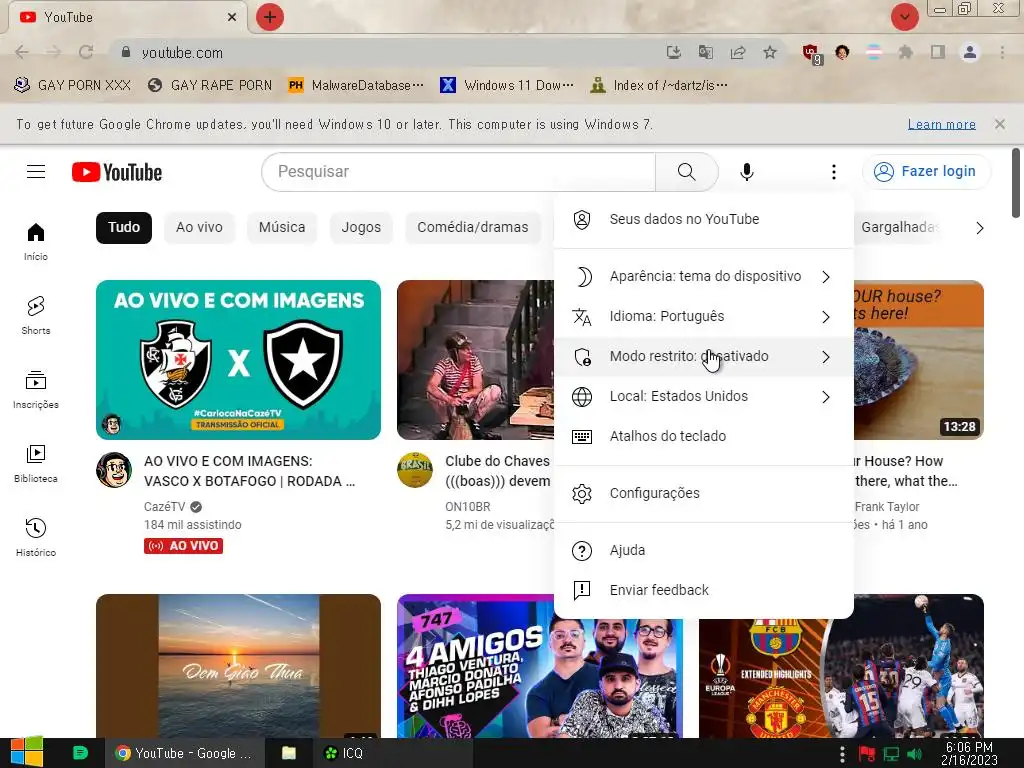Open Biblioteca in the sidebar
This screenshot has height=768, width=1024.
(x=36, y=464)
